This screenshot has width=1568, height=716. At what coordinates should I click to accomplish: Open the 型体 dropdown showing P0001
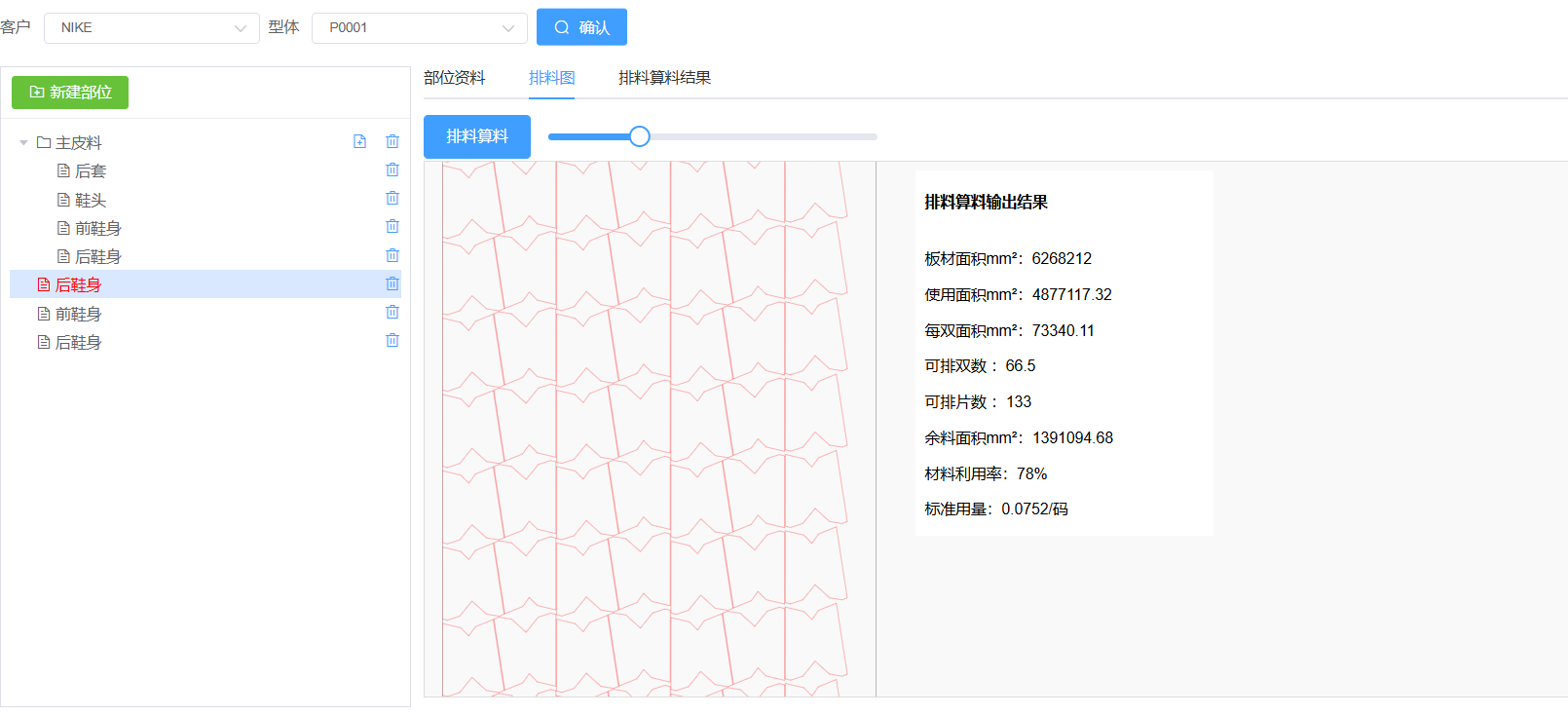[420, 27]
